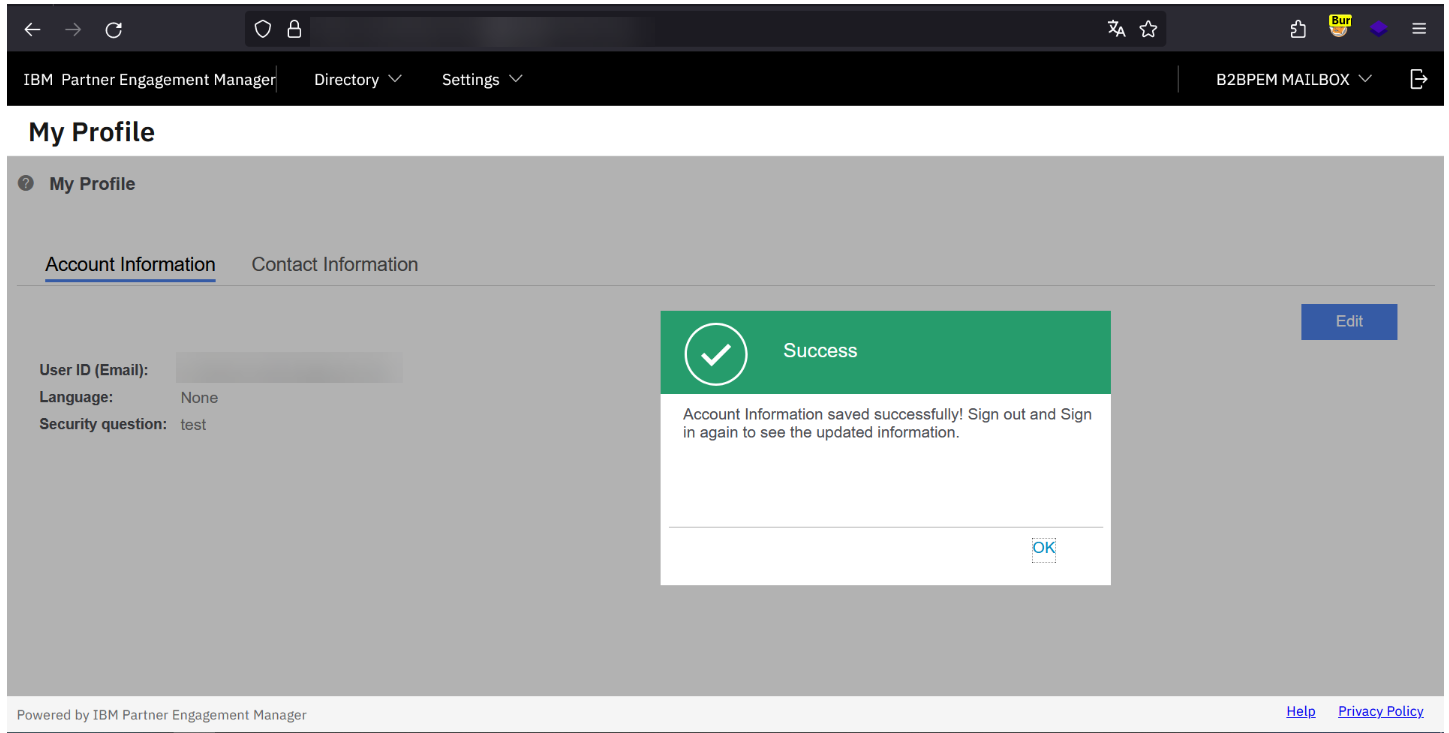The height and width of the screenshot is (733, 1449).
Task: Open the Privacy Policy footer link
Action: [x=1380, y=711]
